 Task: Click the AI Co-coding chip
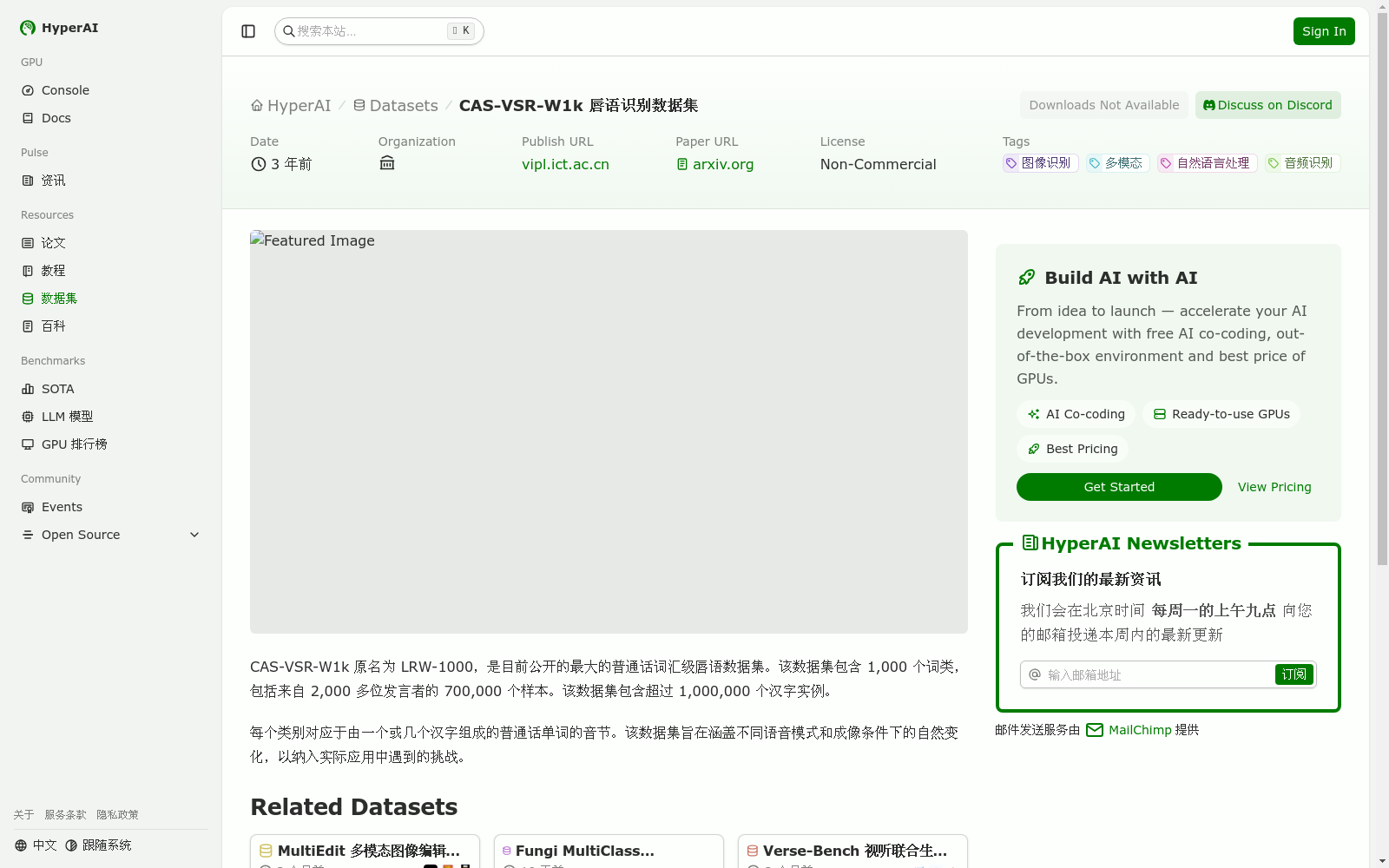[x=1076, y=414]
